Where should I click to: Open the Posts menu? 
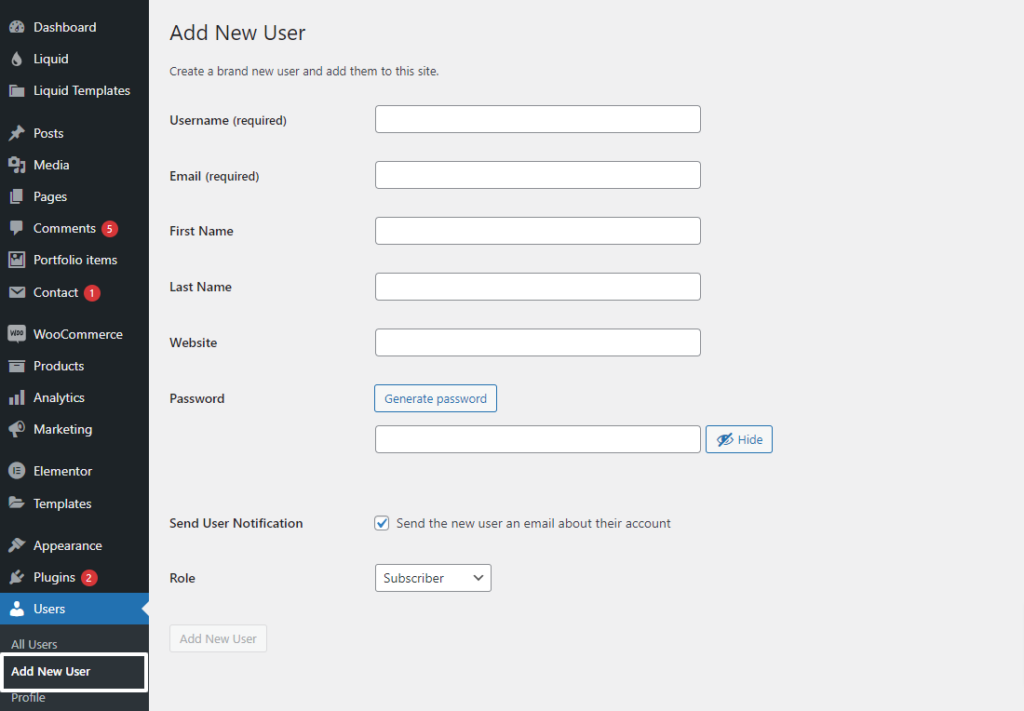pos(74,133)
